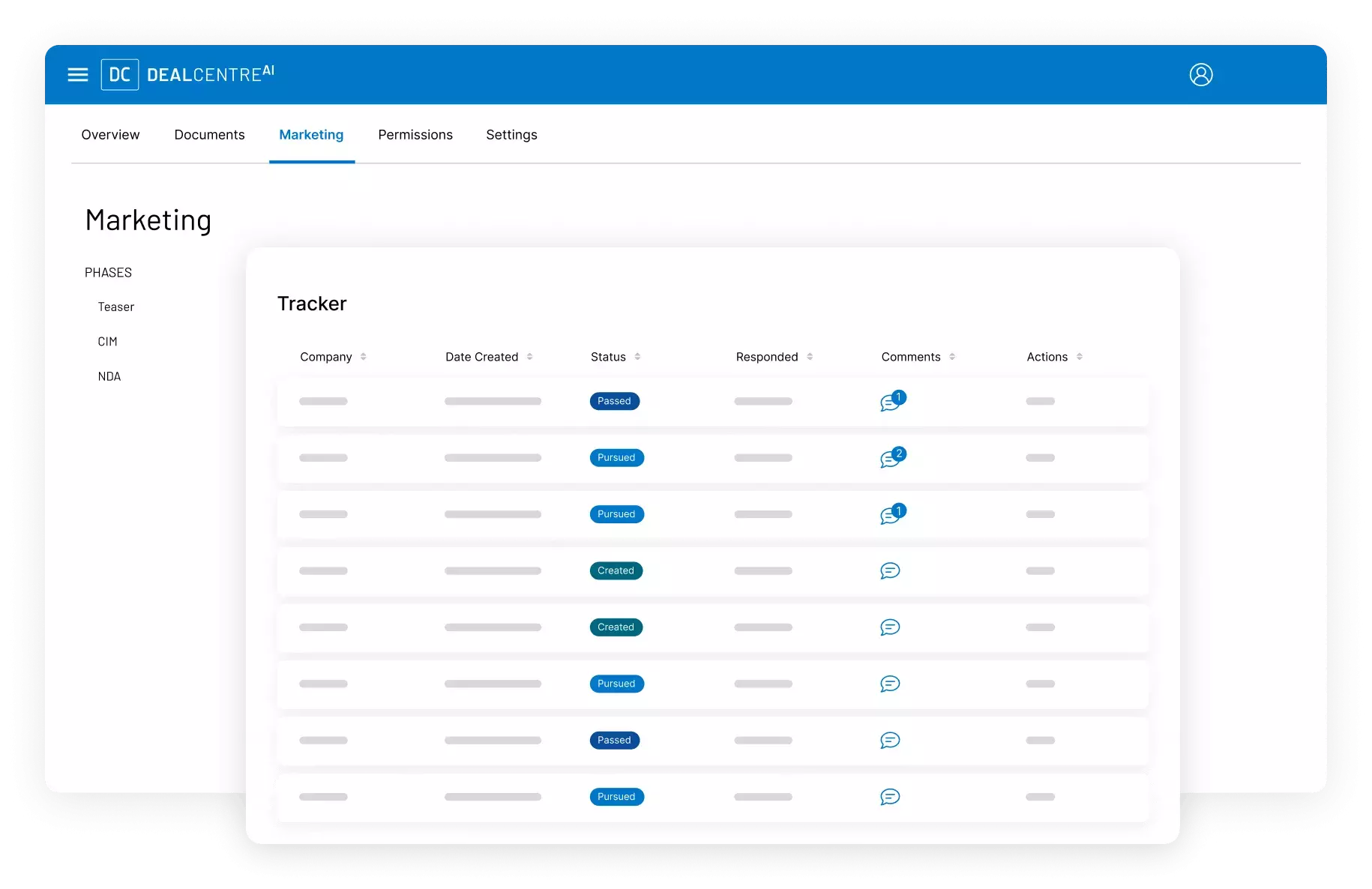Image resolution: width=1372 pixels, height=889 pixels.
Task: Open the hamburger navigation menu
Action: [78, 75]
